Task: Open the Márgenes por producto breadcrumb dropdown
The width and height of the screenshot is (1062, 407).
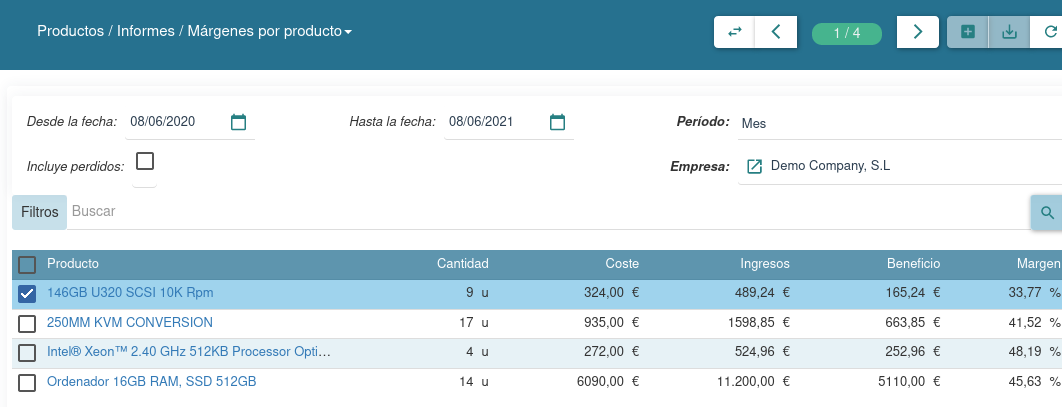Action: [348, 32]
